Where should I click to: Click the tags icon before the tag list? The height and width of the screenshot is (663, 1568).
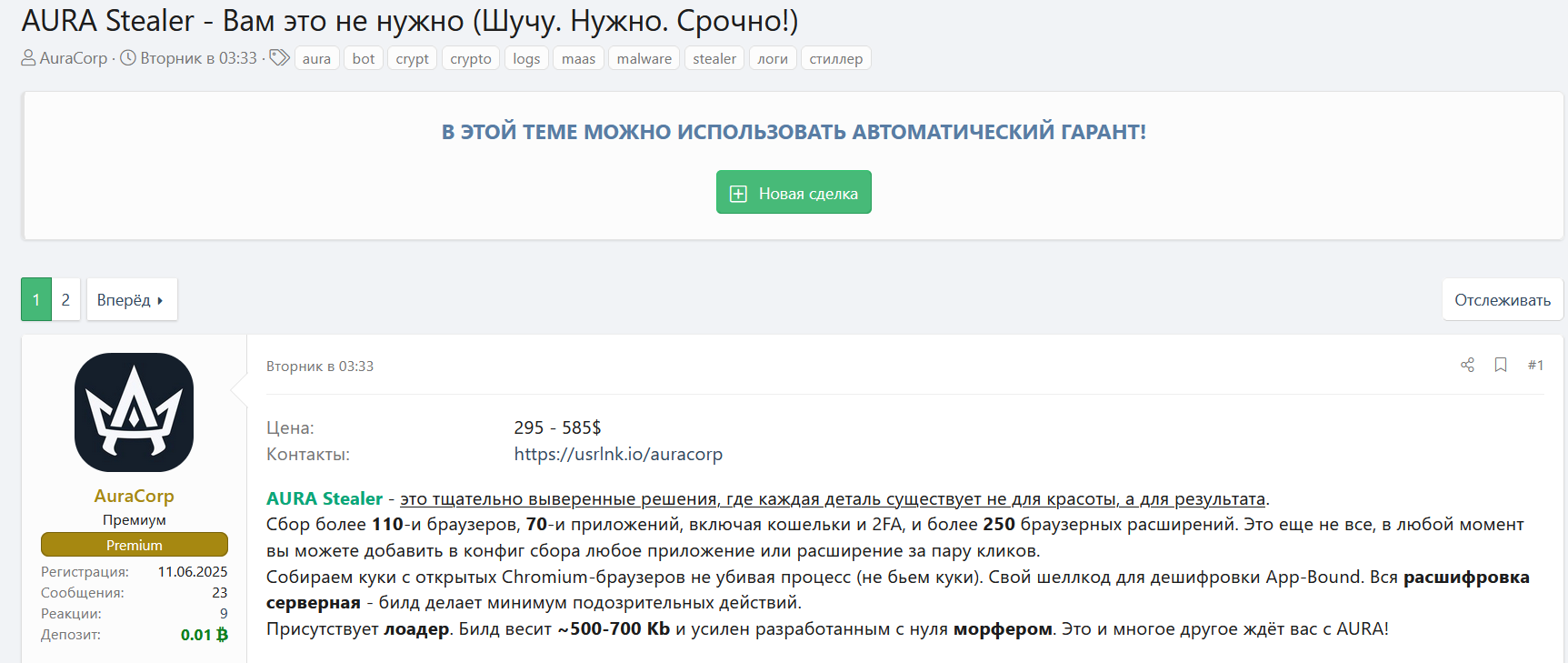pyautogui.click(x=279, y=57)
